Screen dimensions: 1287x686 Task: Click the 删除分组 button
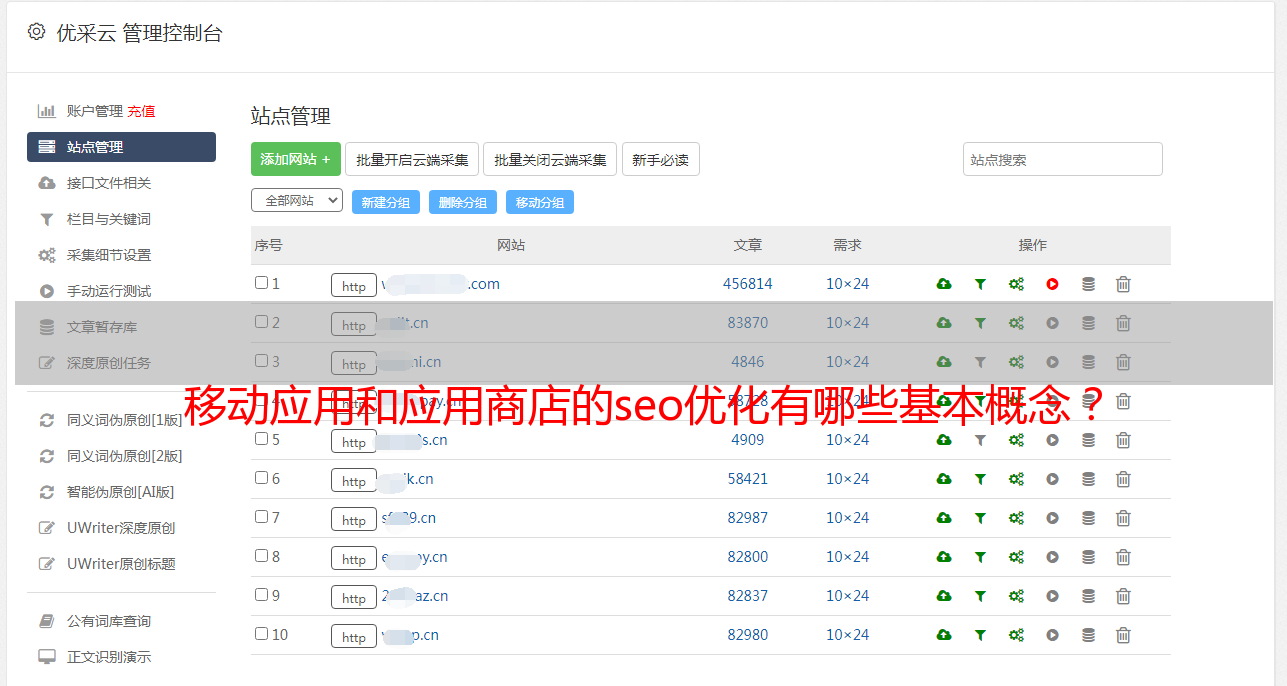463,202
